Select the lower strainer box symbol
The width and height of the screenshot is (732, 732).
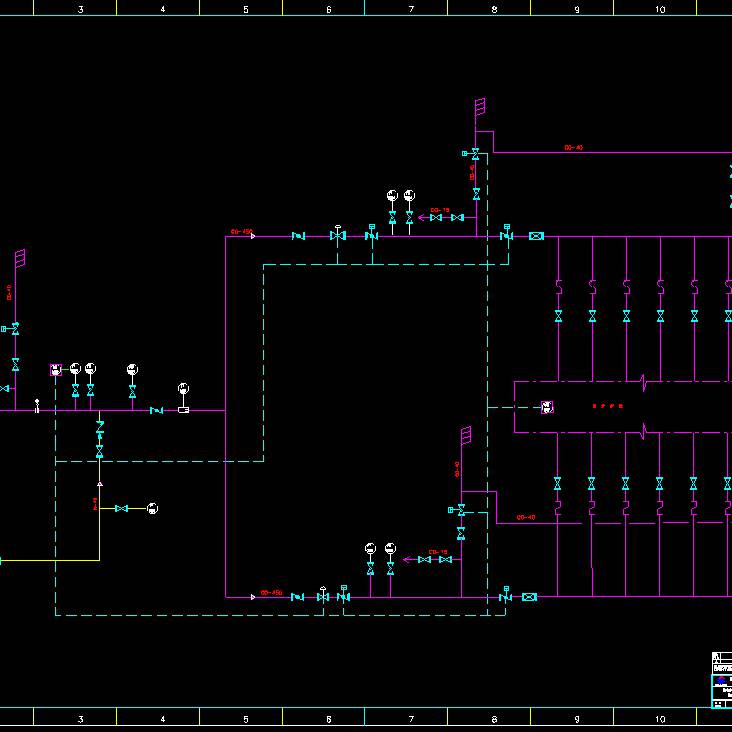click(x=529, y=597)
